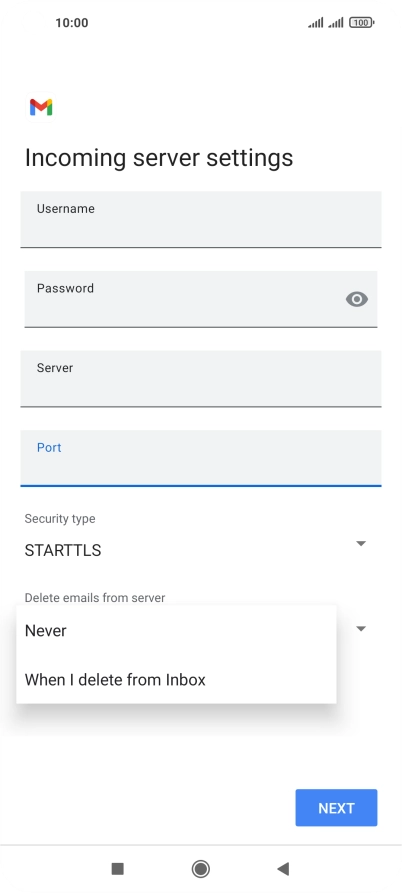Viewport: 402px width, 893px height.
Task: Show password with the eye icon
Action: pos(356,299)
